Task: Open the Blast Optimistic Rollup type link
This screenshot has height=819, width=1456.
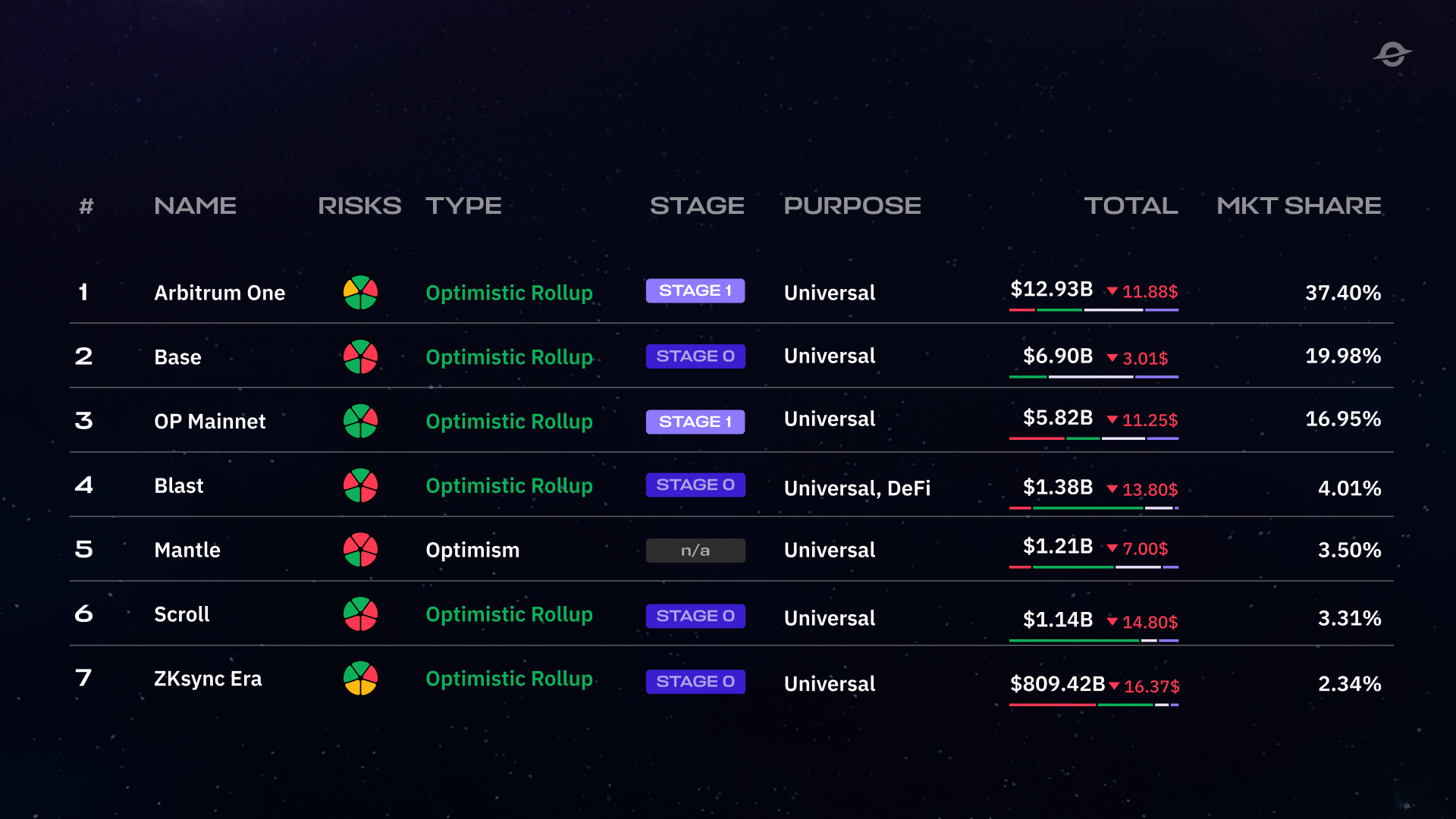Action: [x=509, y=486]
